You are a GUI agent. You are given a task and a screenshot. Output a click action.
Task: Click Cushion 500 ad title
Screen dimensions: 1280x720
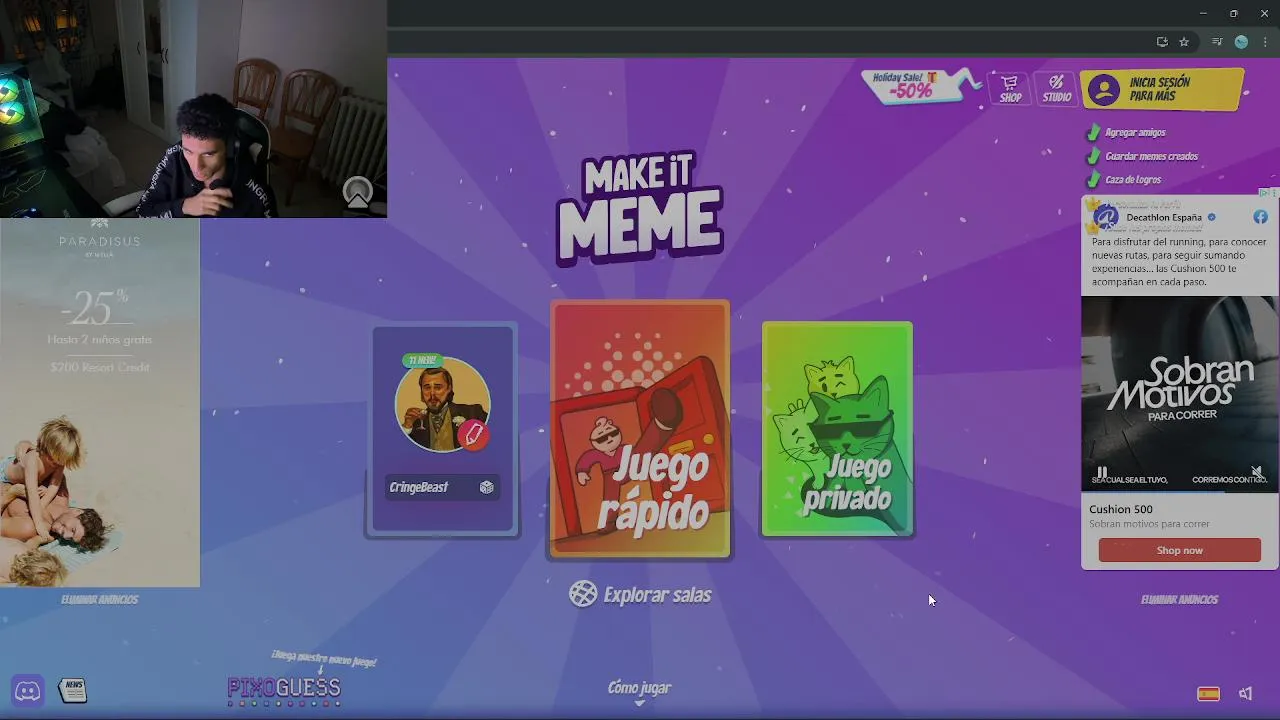coord(1120,509)
